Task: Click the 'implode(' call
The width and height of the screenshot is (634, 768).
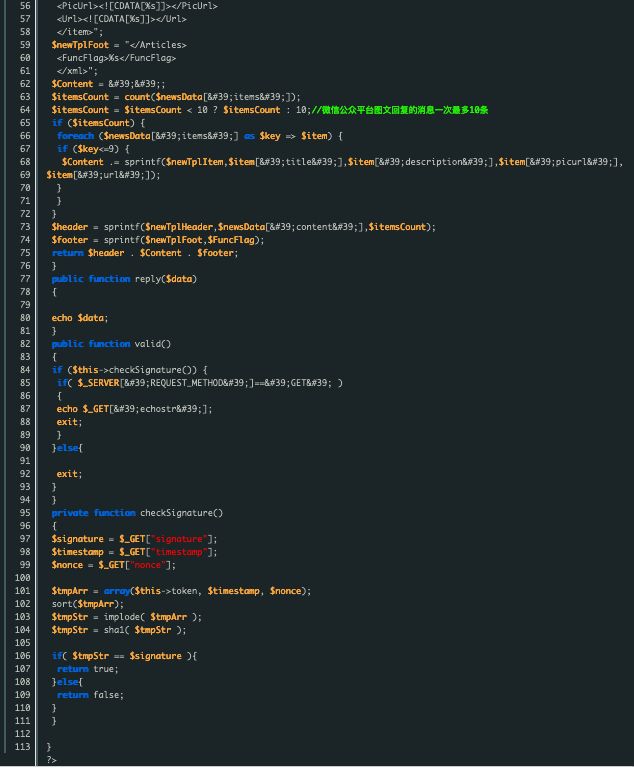Action: point(124,617)
